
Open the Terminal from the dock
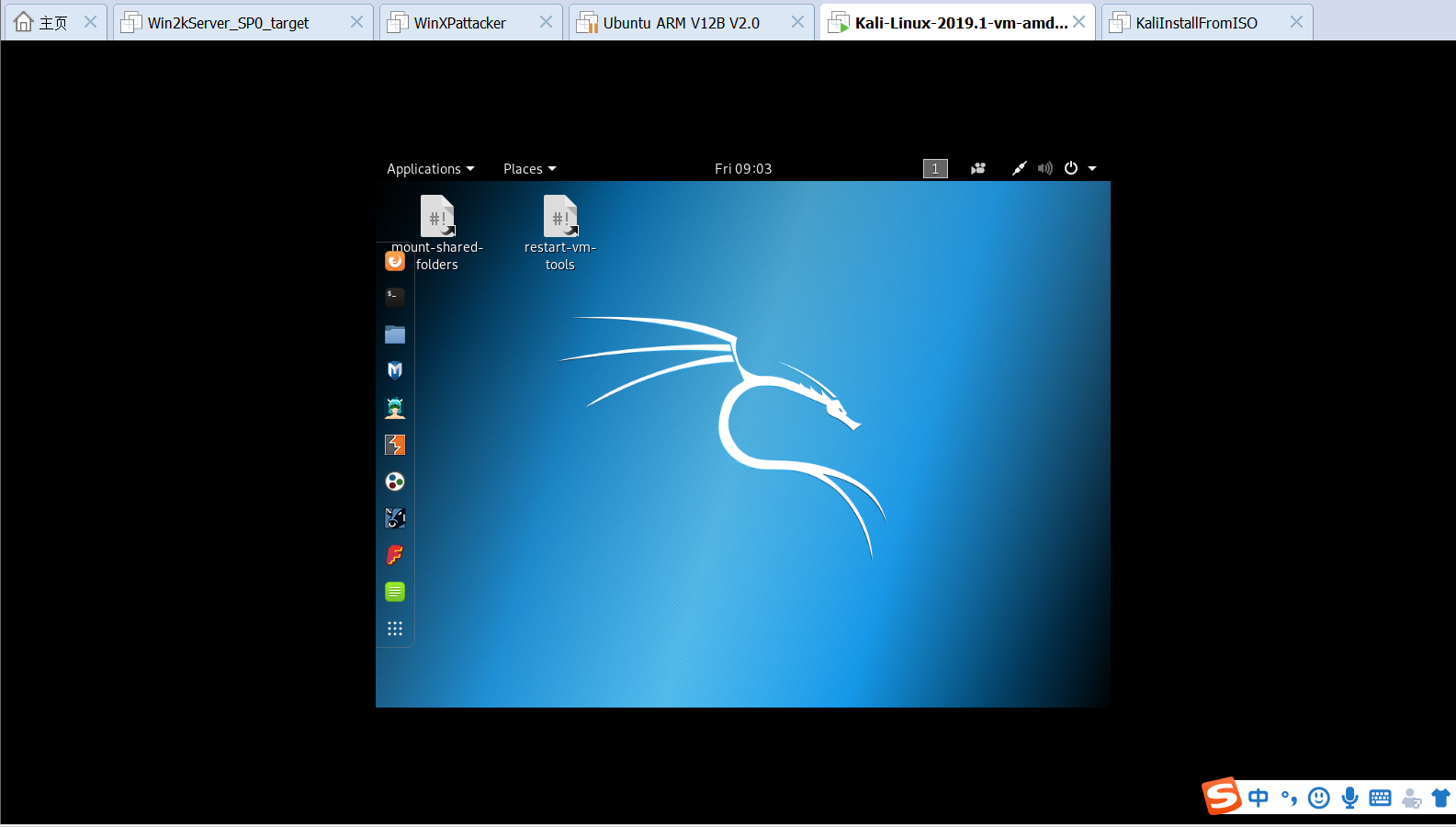pyautogui.click(x=395, y=297)
